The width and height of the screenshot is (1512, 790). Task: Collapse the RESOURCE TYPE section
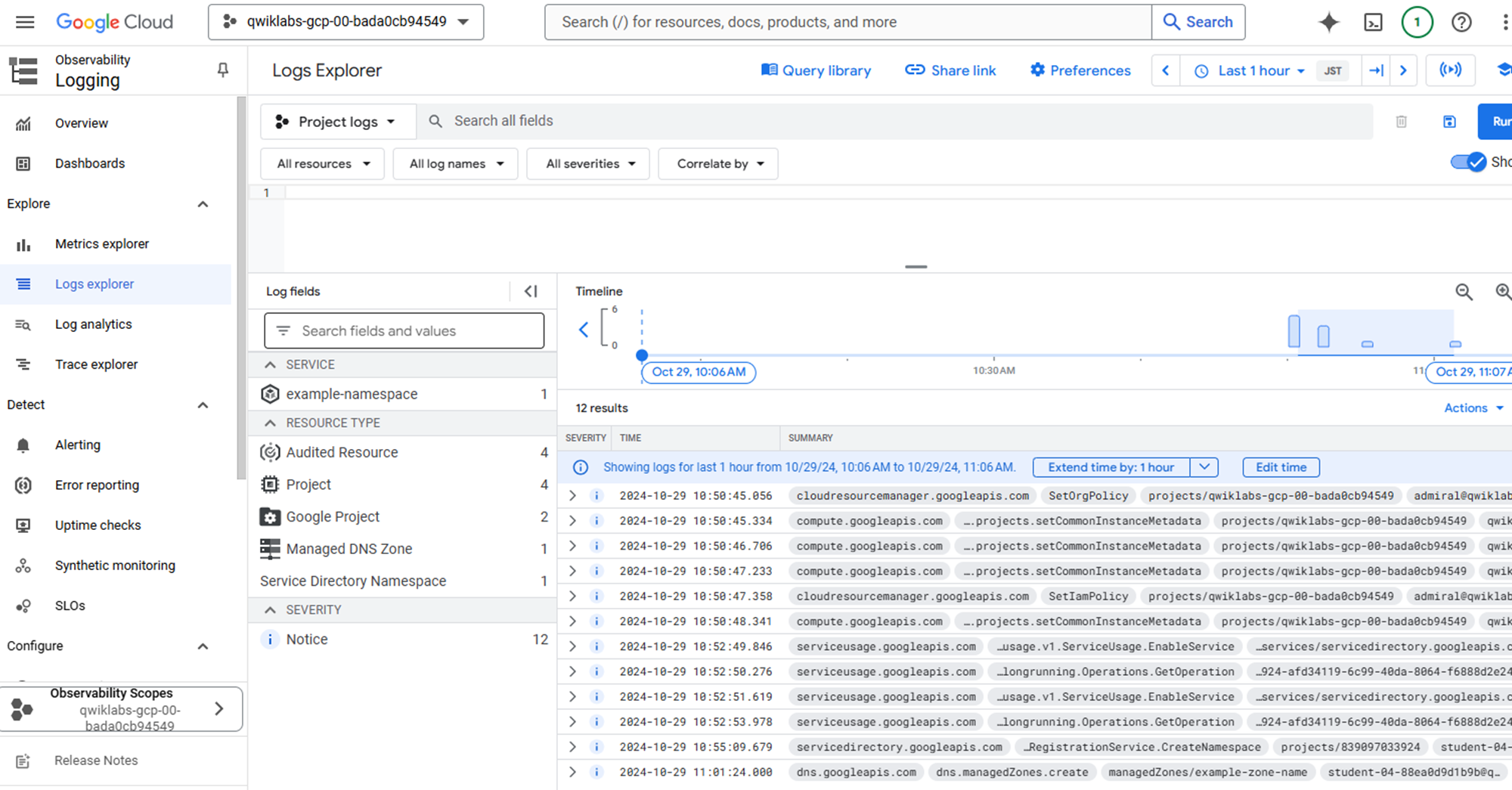[x=270, y=423]
